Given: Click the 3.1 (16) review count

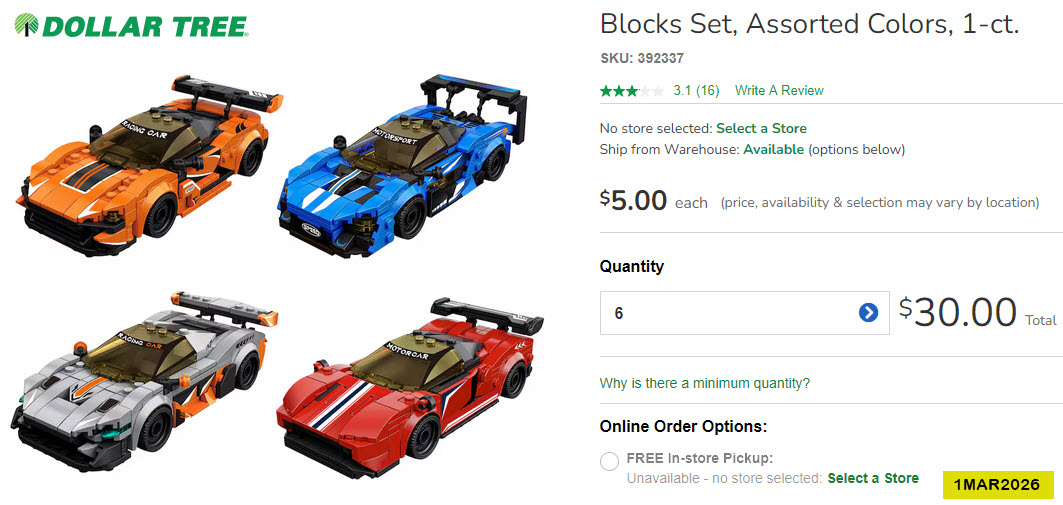Looking at the screenshot, I should (x=696, y=91).
